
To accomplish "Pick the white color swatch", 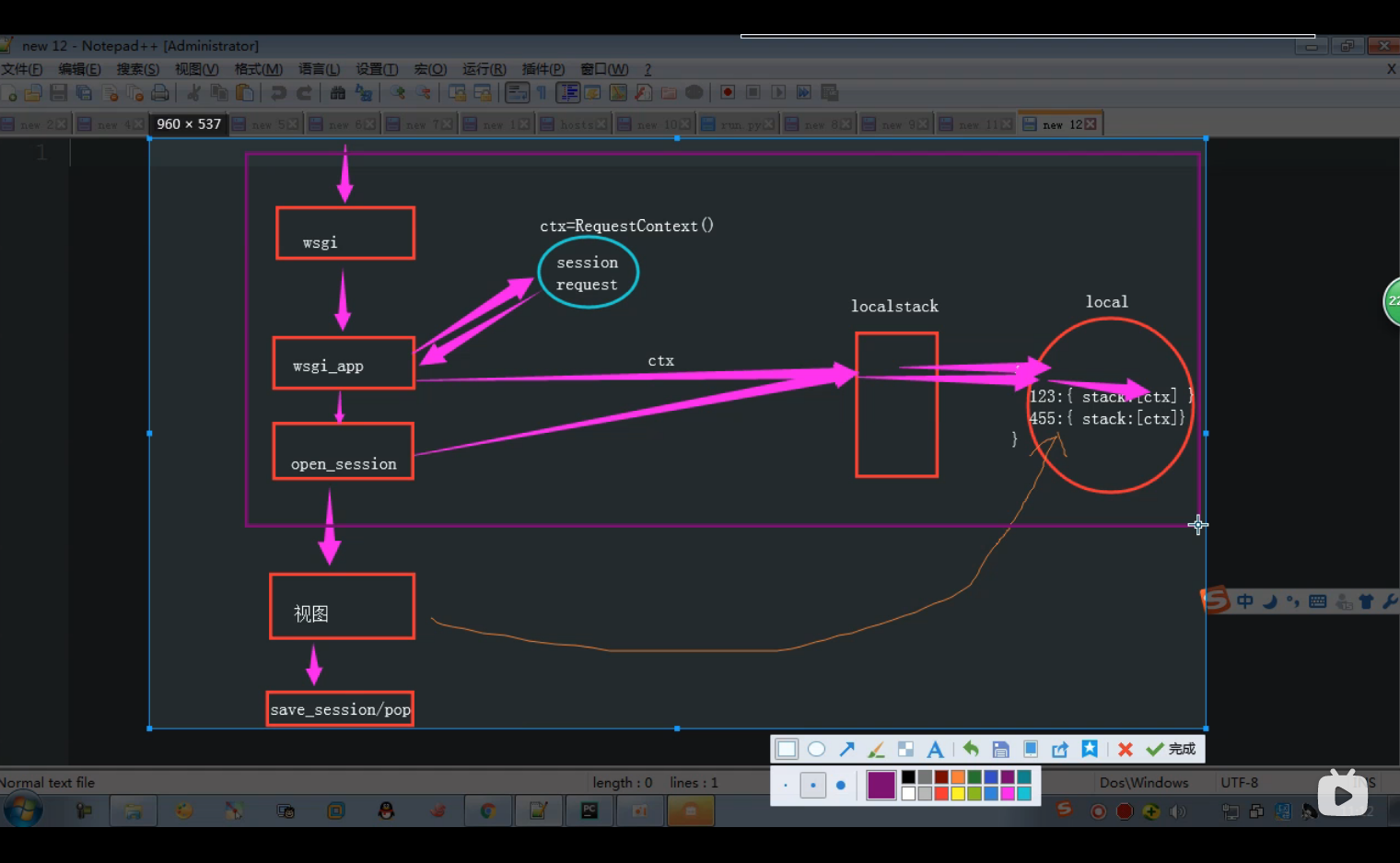I will 908,793.
